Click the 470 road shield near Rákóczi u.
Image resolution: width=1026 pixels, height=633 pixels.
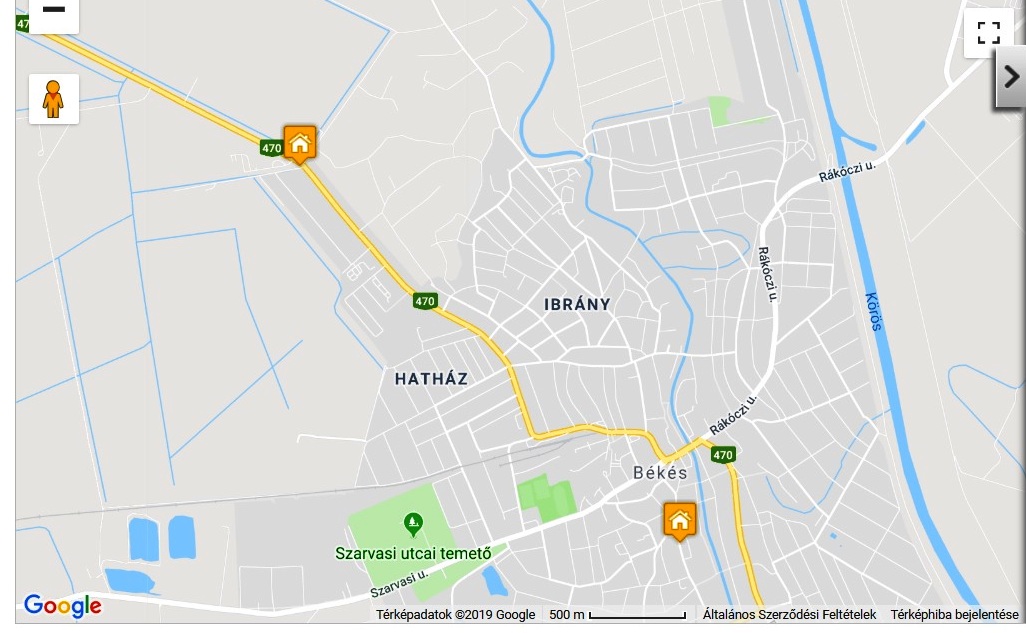[723, 455]
